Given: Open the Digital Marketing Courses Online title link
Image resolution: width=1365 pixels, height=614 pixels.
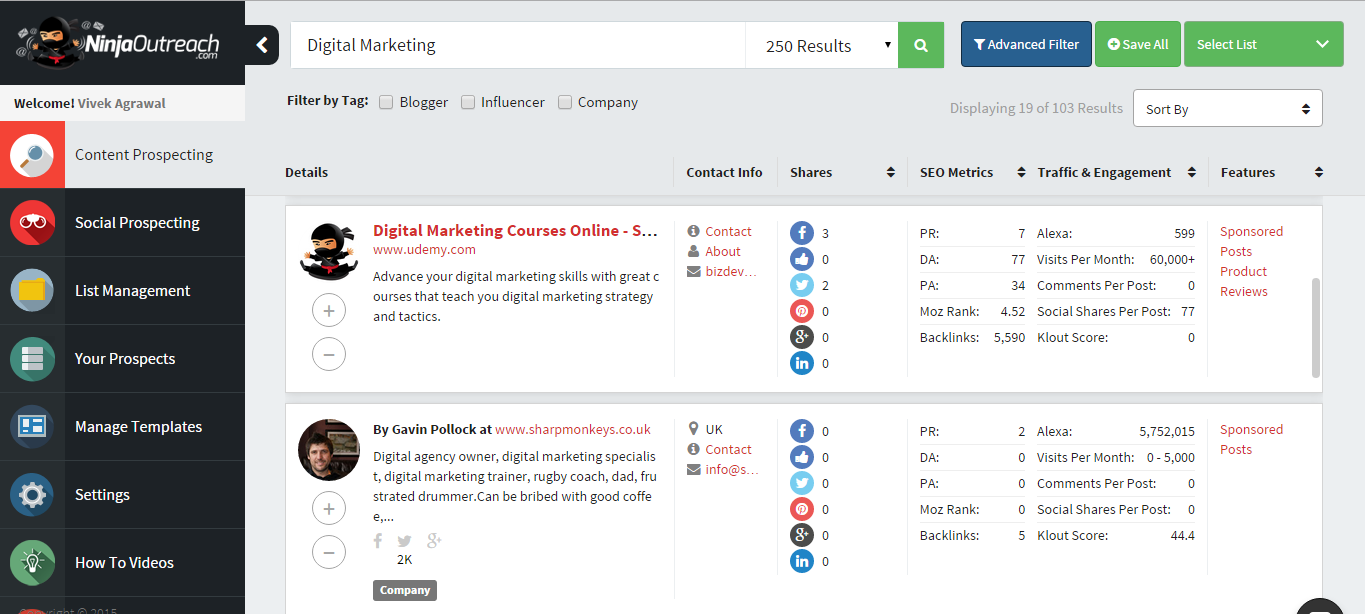Looking at the screenshot, I should point(515,231).
